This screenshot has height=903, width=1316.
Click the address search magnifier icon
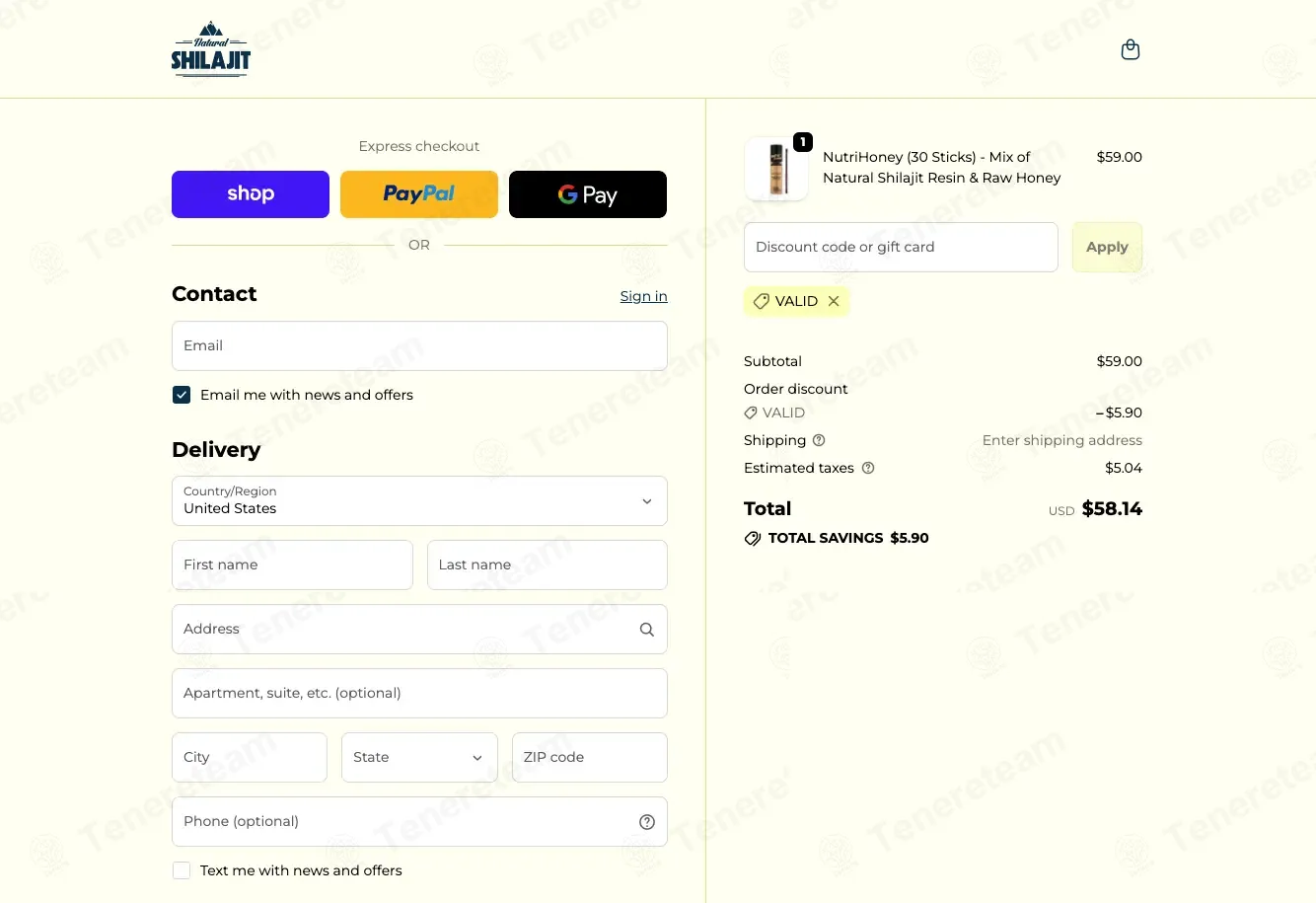[x=647, y=630]
